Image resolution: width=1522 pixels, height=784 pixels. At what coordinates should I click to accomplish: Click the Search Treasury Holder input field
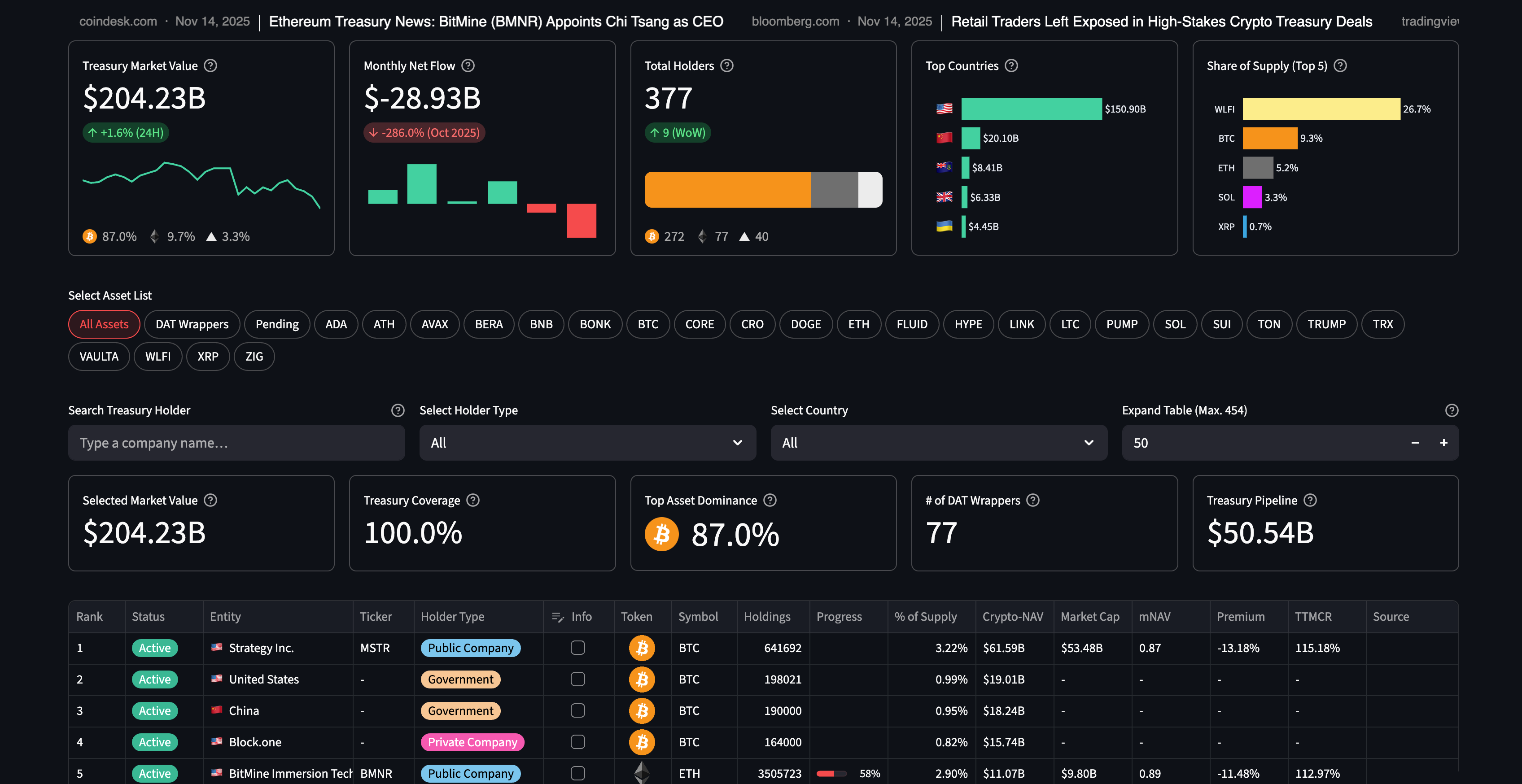coord(236,443)
